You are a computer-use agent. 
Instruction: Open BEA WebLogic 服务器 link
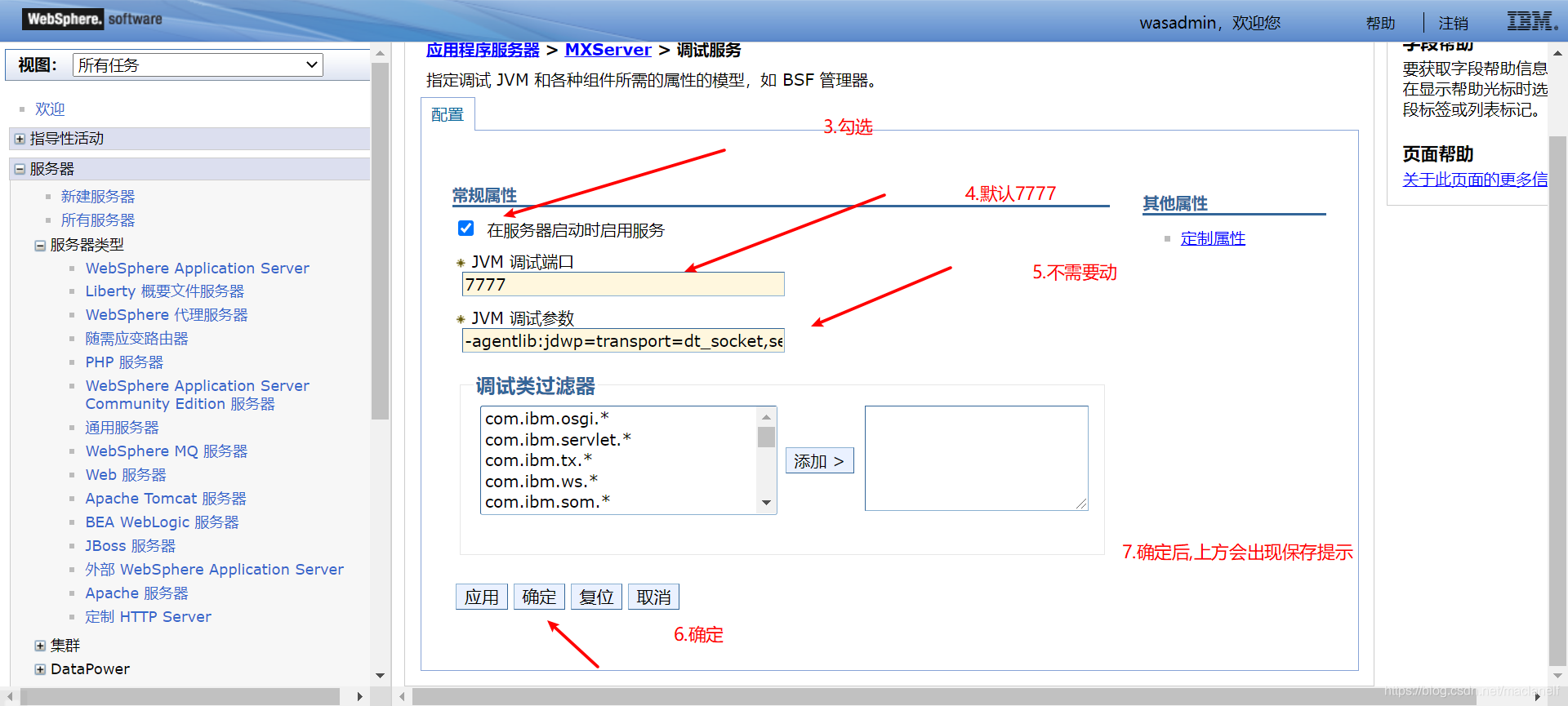point(163,522)
